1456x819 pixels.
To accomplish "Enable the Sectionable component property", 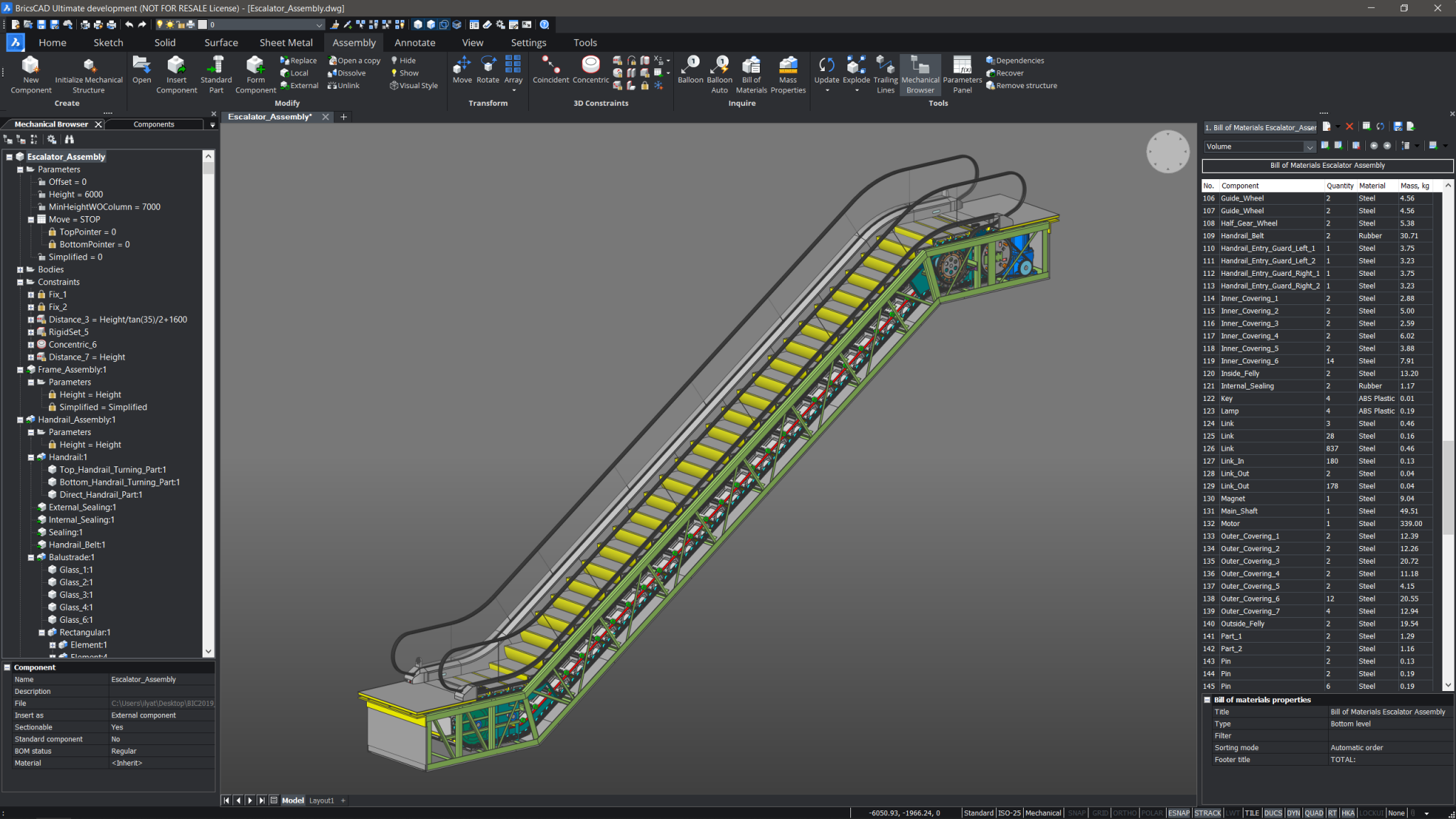I will [x=160, y=727].
